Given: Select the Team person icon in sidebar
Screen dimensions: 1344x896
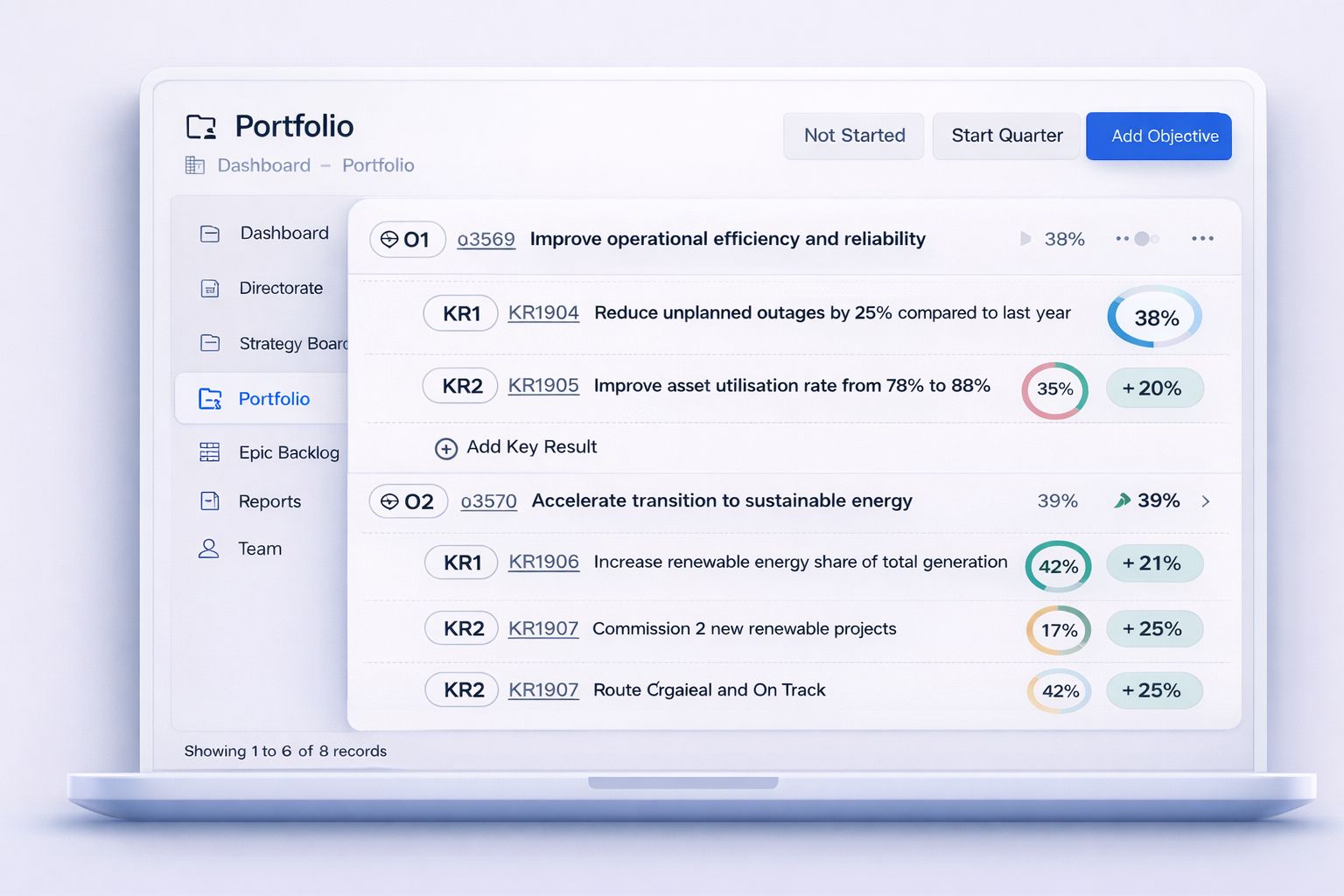Looking at the screenshot, I should (x=209, y=548).
